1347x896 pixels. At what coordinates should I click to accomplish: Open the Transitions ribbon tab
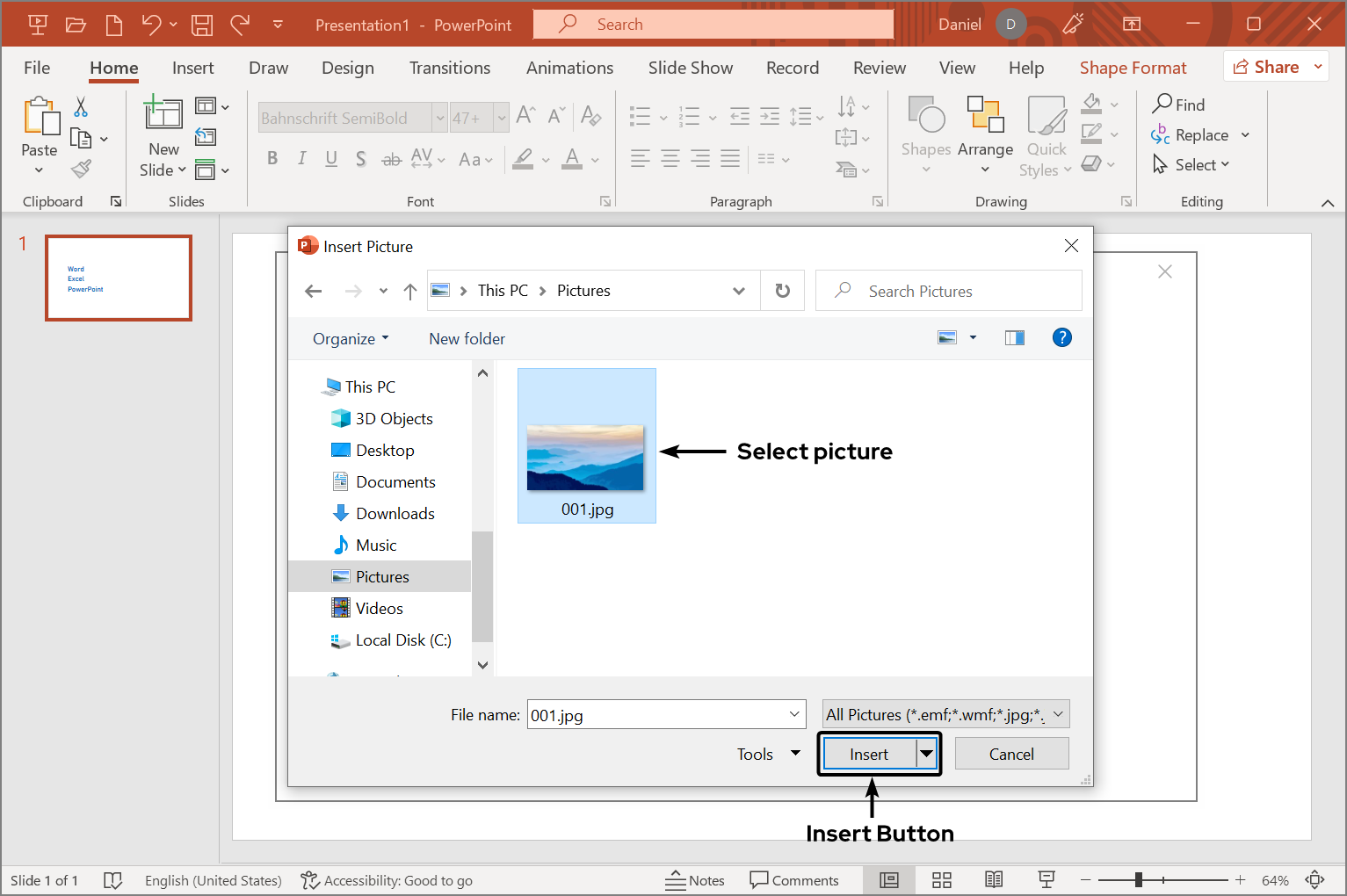[450, 68]
